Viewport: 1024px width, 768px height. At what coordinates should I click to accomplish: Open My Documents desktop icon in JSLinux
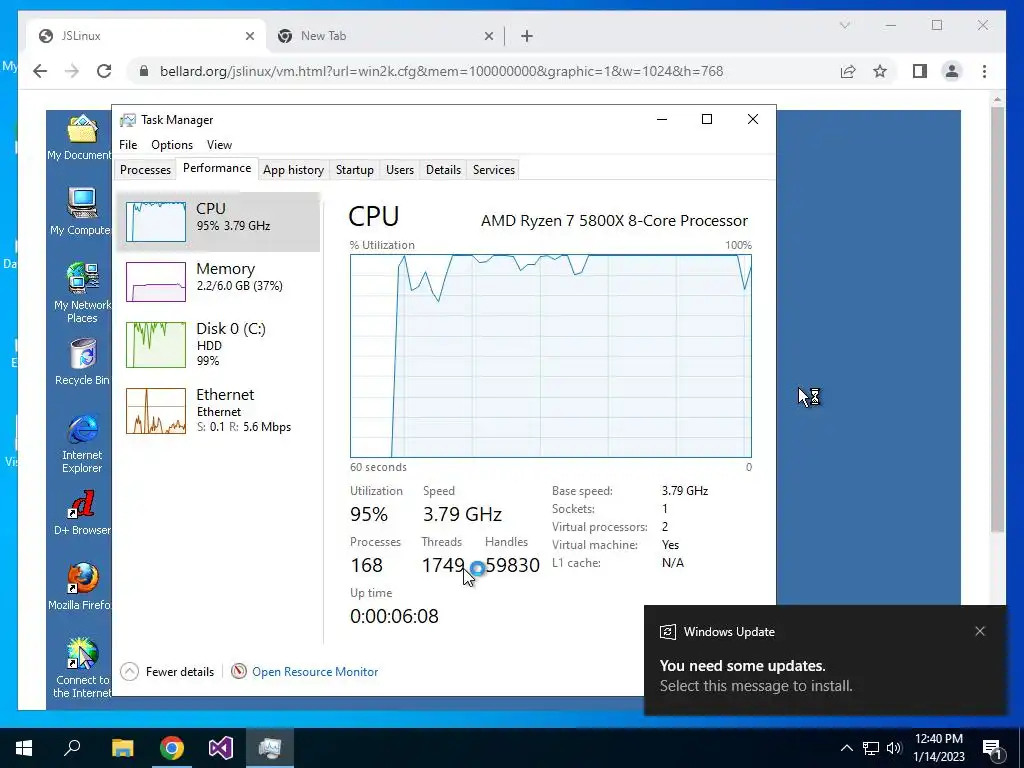82,137
